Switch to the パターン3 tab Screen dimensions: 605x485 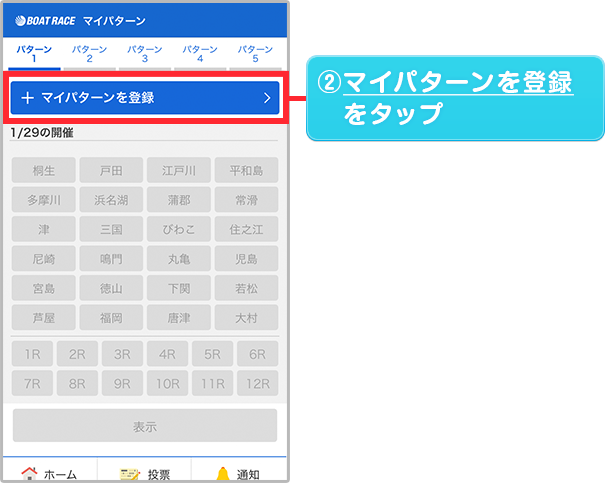(144, 54)
